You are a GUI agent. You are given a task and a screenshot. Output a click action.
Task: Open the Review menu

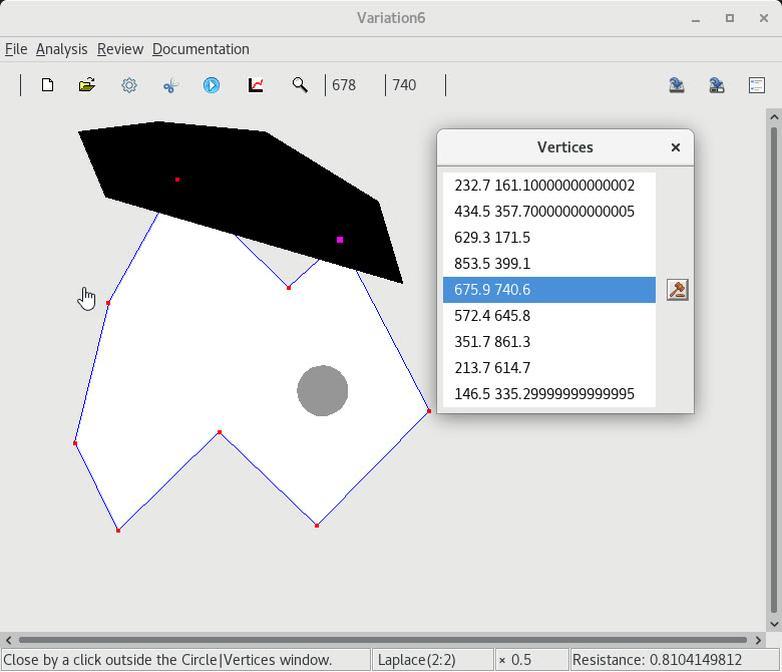coord(120,49)
